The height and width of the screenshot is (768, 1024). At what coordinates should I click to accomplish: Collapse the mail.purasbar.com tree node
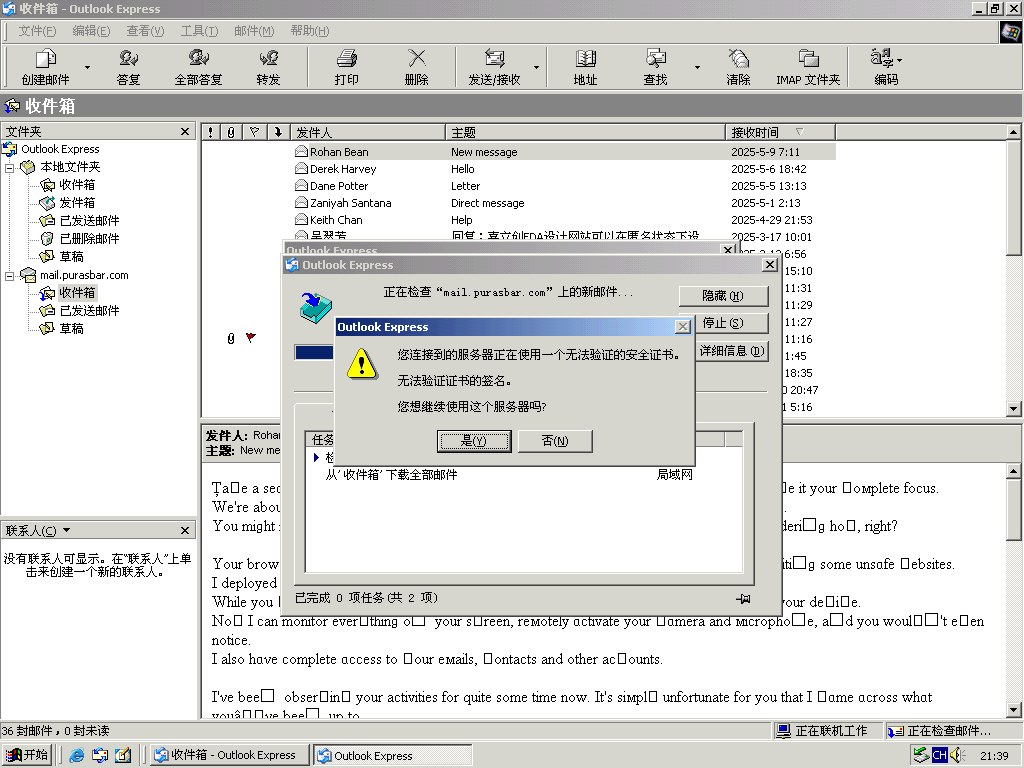point(10,276)
